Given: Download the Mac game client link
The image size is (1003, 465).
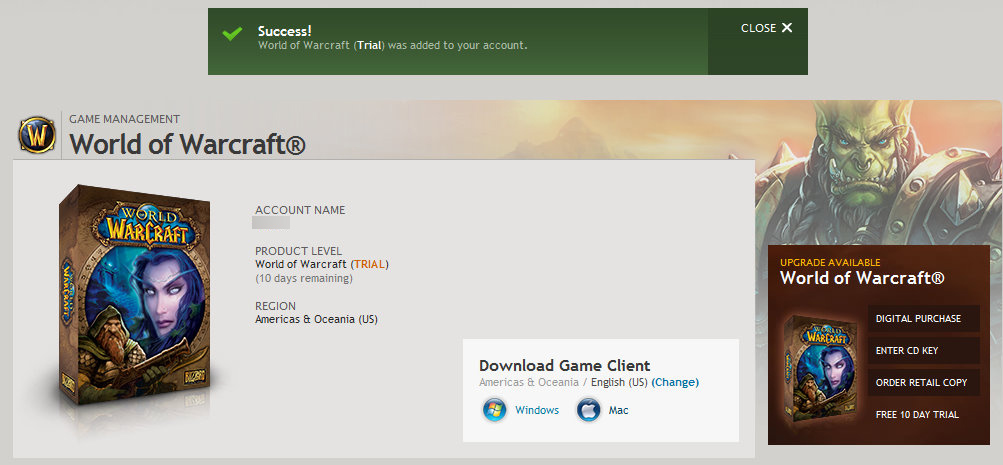Looking at the screenshot, I should [619, 410].
